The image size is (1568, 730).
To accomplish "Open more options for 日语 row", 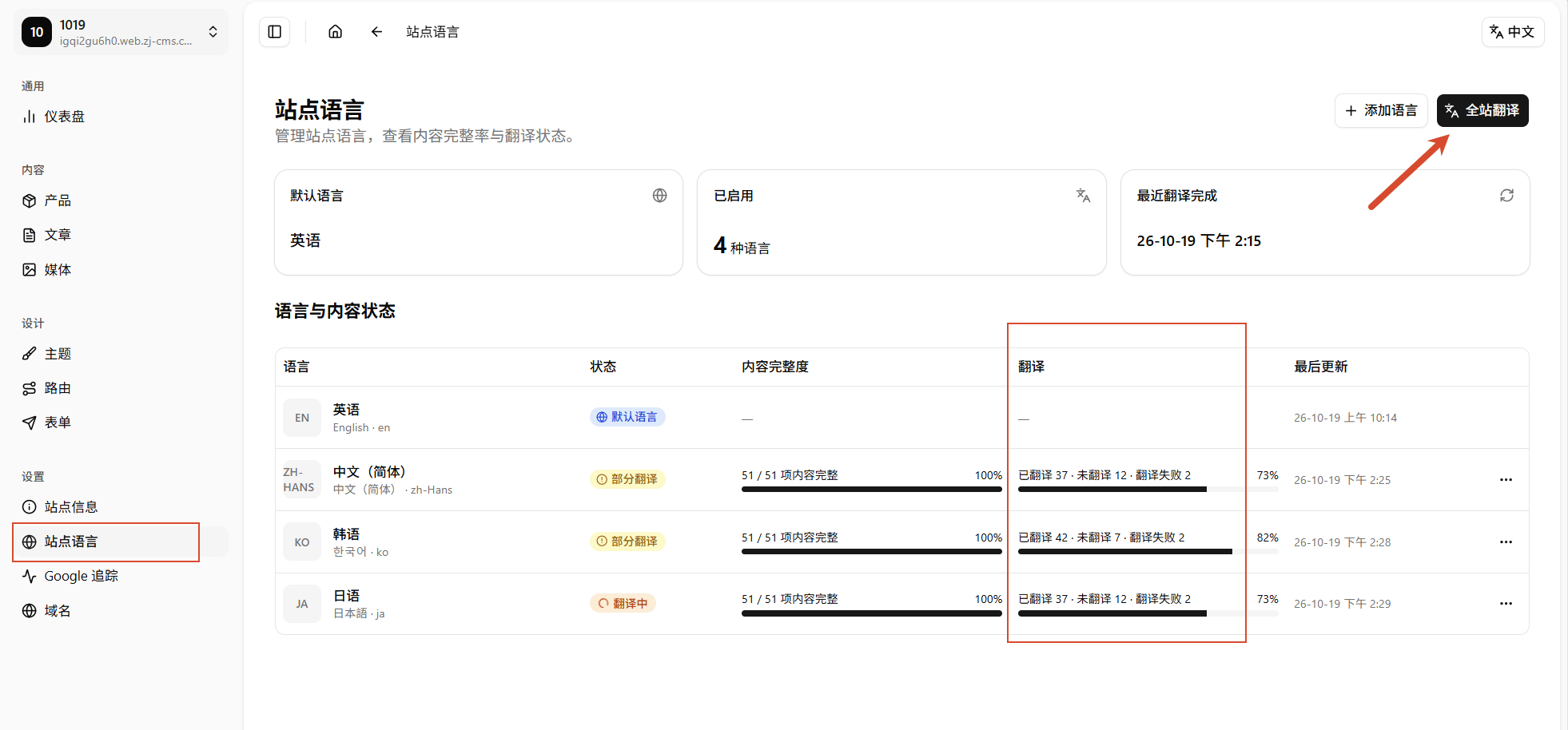I will 1506,604.
